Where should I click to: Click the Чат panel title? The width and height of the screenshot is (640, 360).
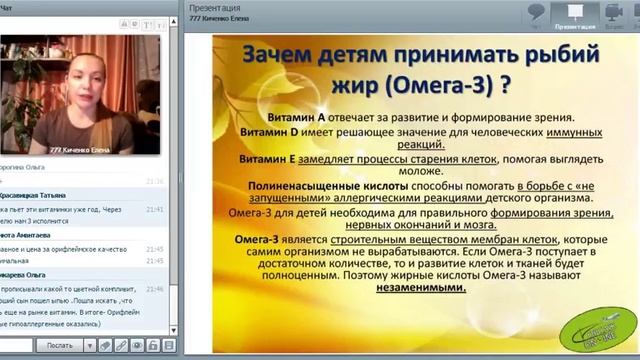(6, 8)
